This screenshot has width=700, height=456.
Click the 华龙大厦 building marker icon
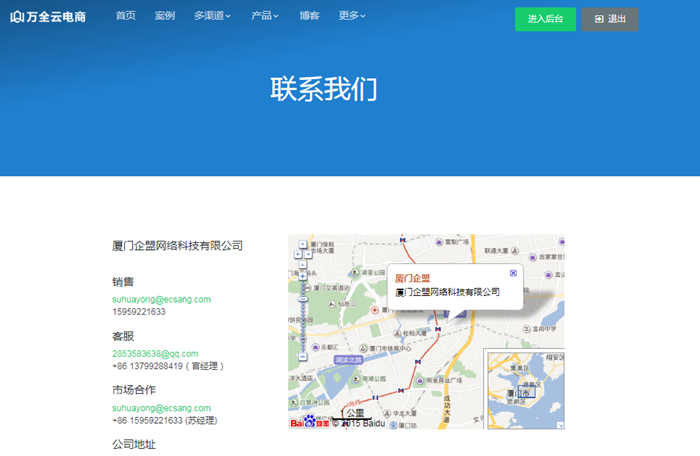(x=387, y=414)
